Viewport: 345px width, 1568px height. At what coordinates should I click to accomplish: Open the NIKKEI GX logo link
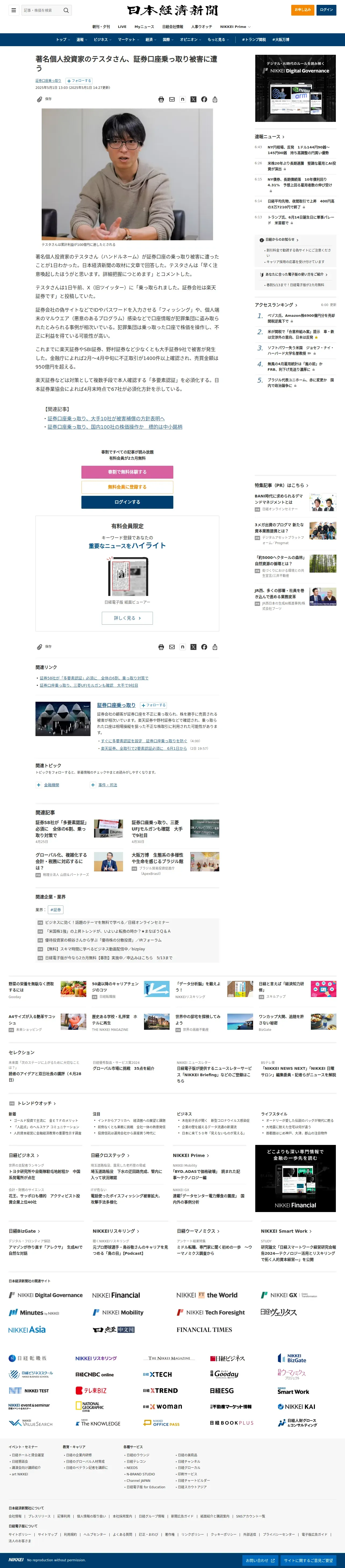click(289, 1295)
